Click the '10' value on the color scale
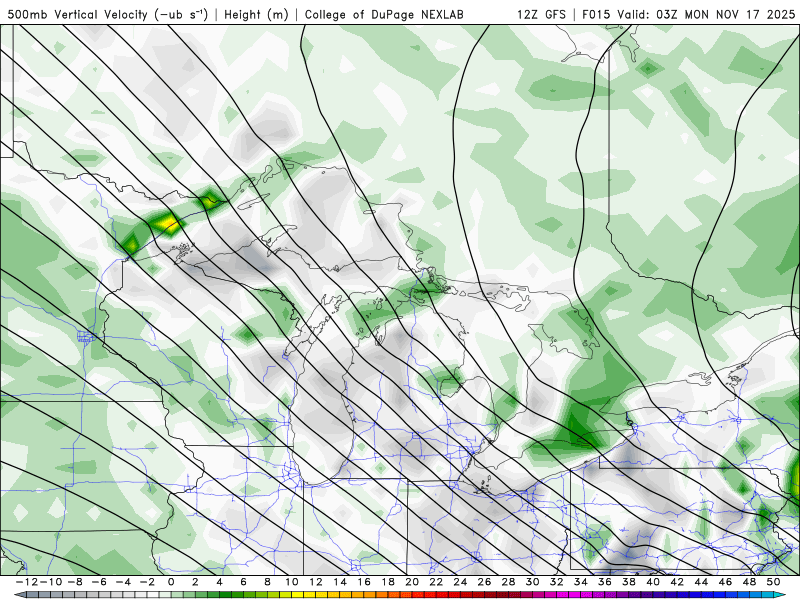 291,582
